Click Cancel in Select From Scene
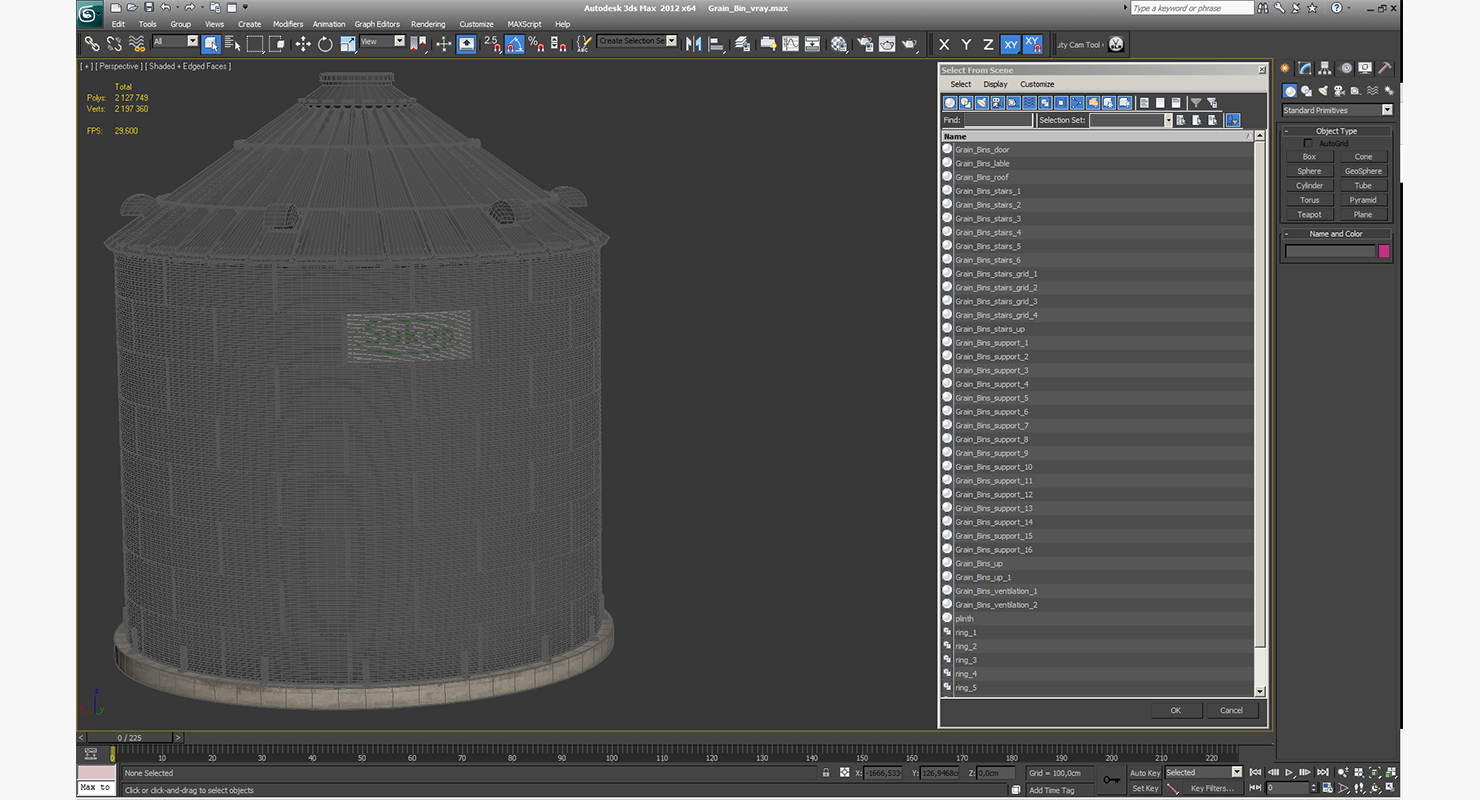Screen dimensions: 1480x800 (1231, 710)
